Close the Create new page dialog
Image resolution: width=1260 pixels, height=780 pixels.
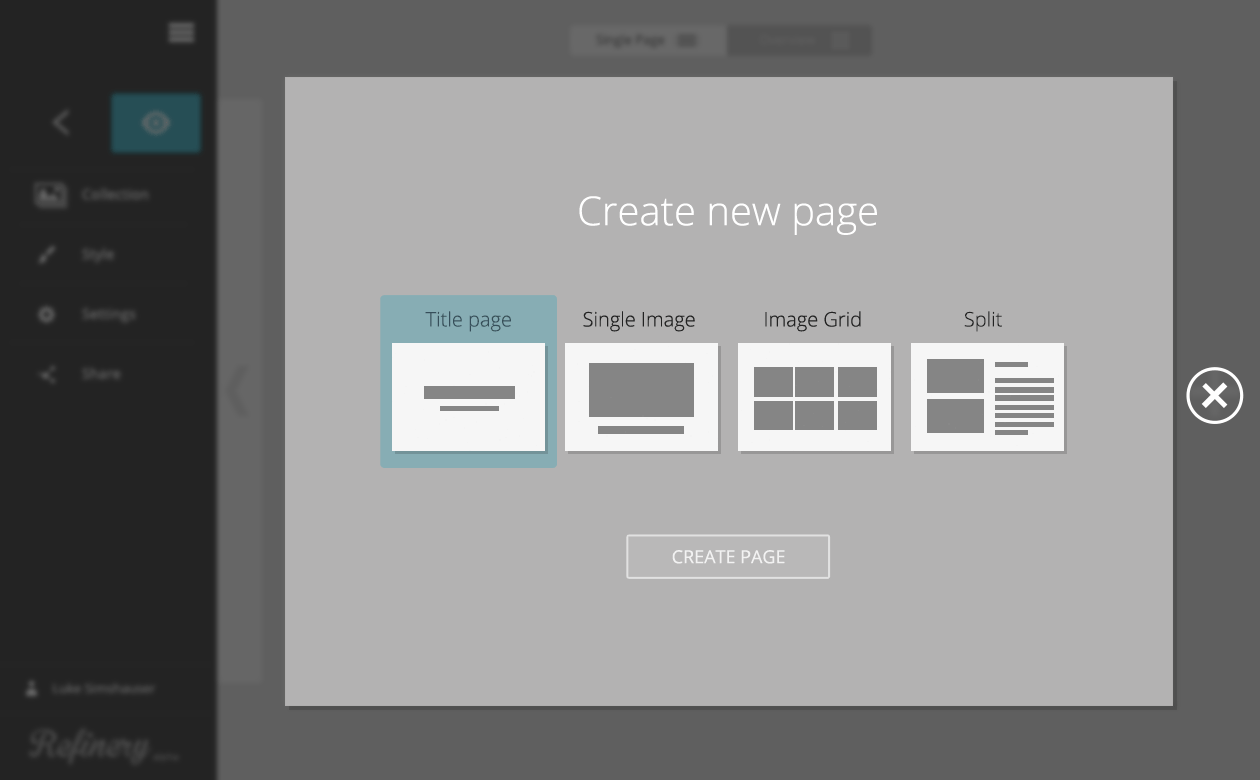point(1214,396)
